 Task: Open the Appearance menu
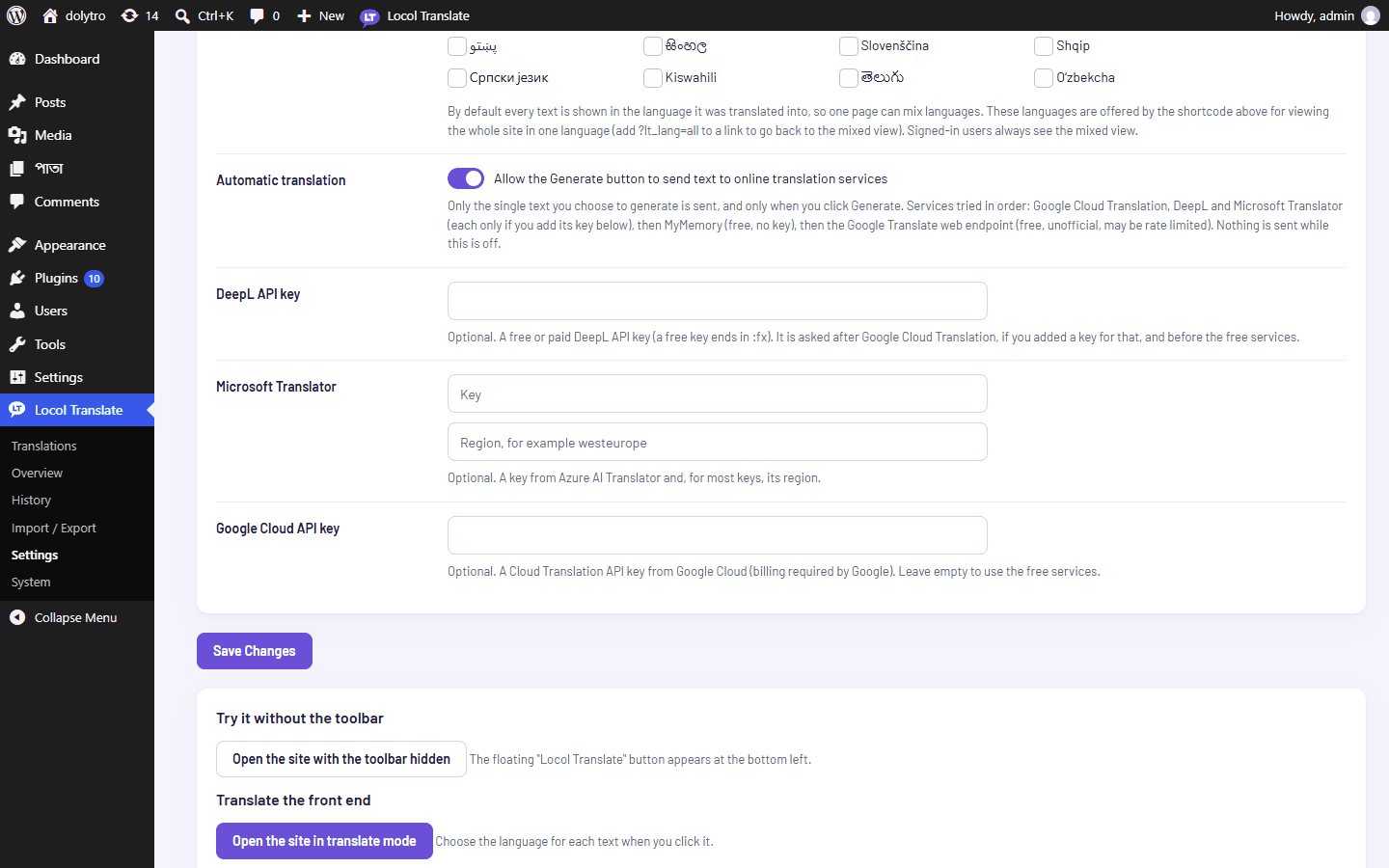coord(77,245)
